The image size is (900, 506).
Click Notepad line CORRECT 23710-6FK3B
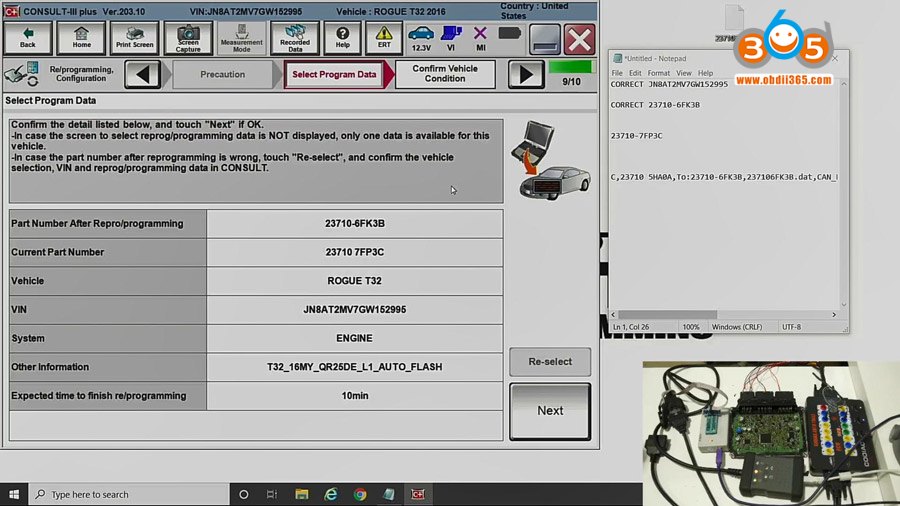(655, 105)
